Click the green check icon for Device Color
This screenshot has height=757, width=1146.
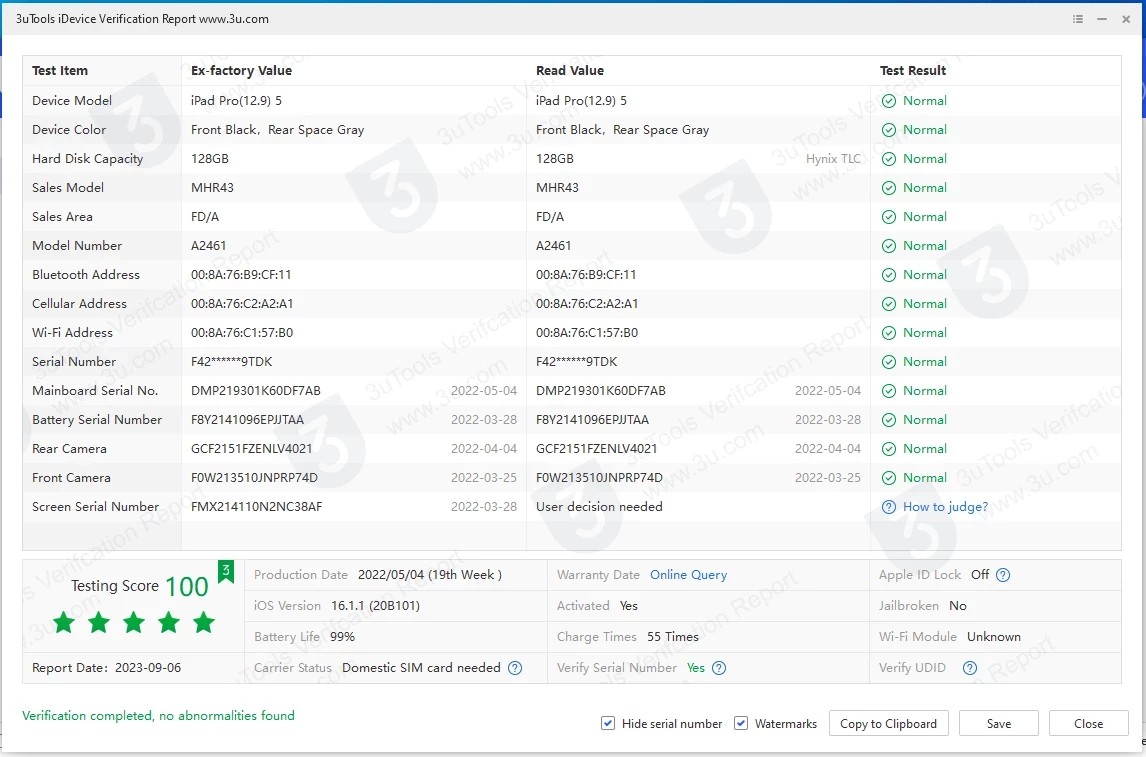pos(889,130)
